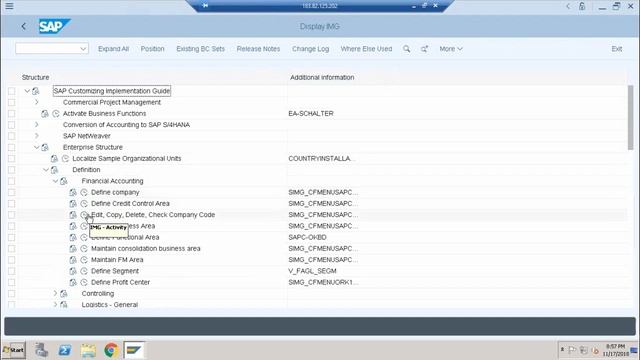The image size is (640, 360).
Task: Click the Find Next icon in toolbar
Action: tap(424, 49)
